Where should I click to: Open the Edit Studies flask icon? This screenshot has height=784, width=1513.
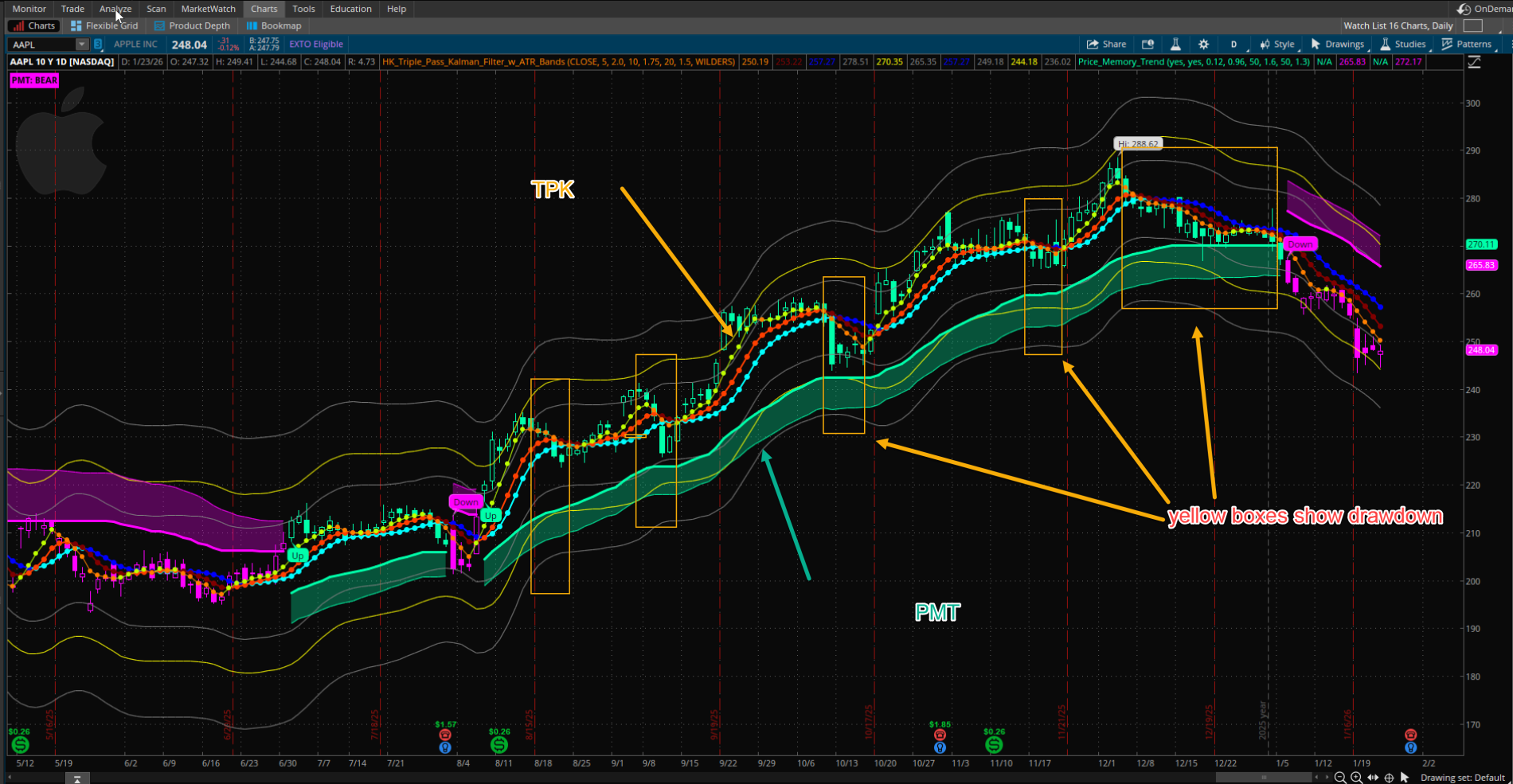coord(1175,45)
